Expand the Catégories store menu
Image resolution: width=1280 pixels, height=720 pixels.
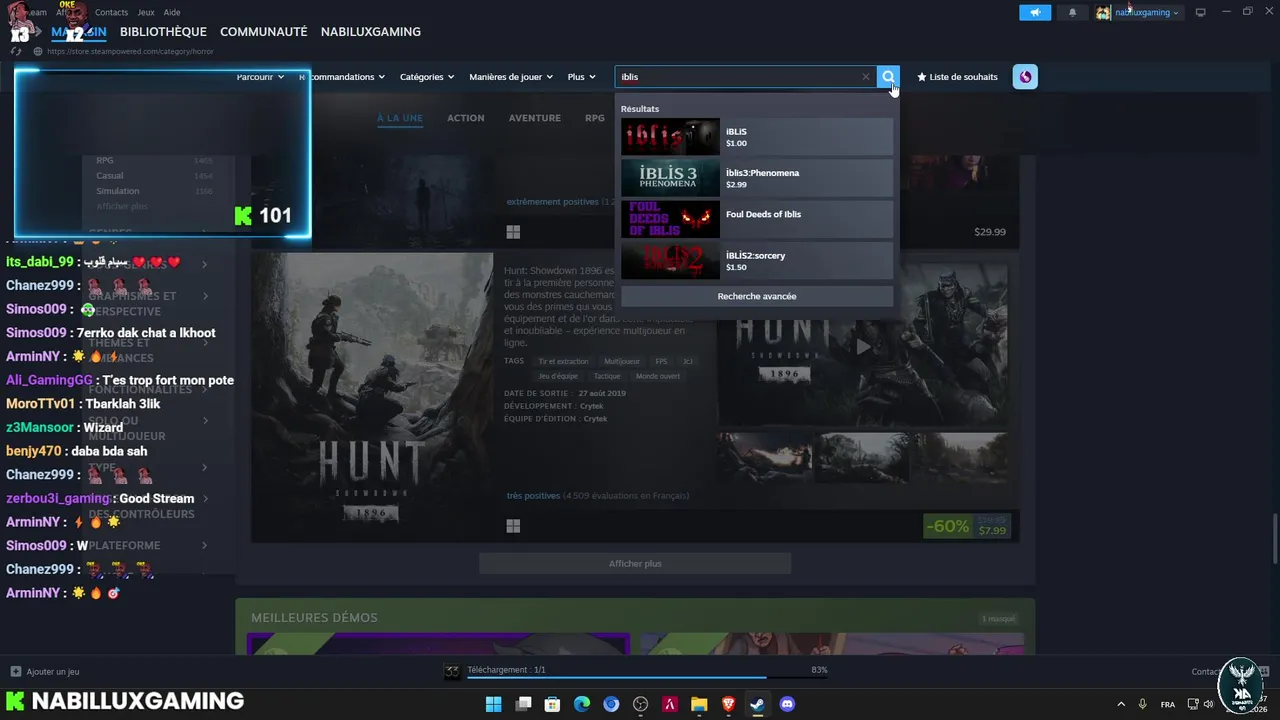(x=427, y=77)
